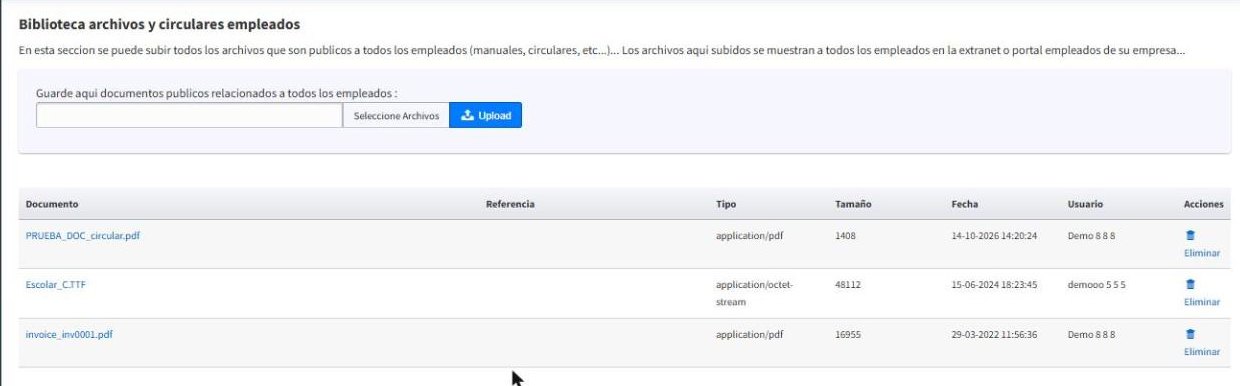Click the Seleccione Archivos button
Image resolution: width=1240 pixels, height=386 pixels.
[x=396, y=116]
